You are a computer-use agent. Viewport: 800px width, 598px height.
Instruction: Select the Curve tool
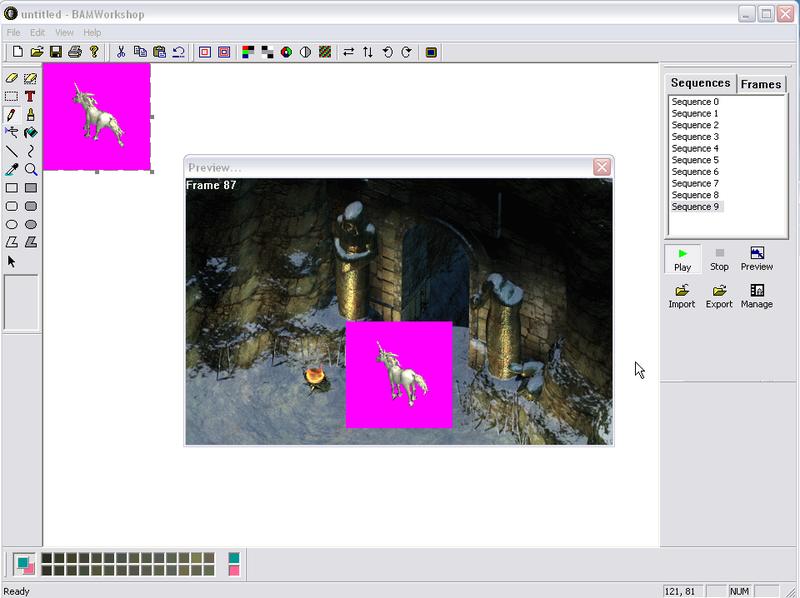pos(31,151)
